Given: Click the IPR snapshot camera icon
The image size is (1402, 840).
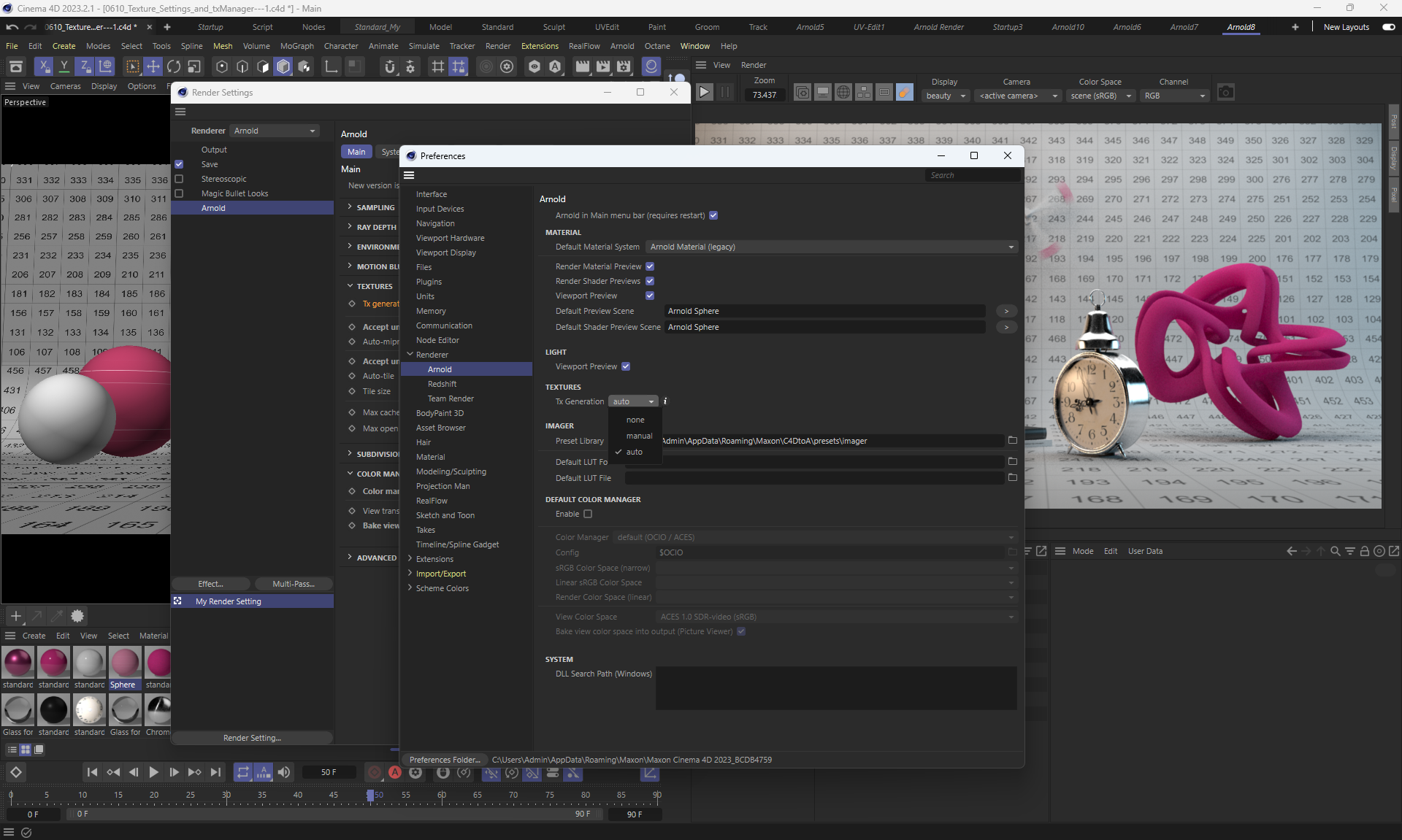Looking at the screenshot, I should tap(1225, 93).
